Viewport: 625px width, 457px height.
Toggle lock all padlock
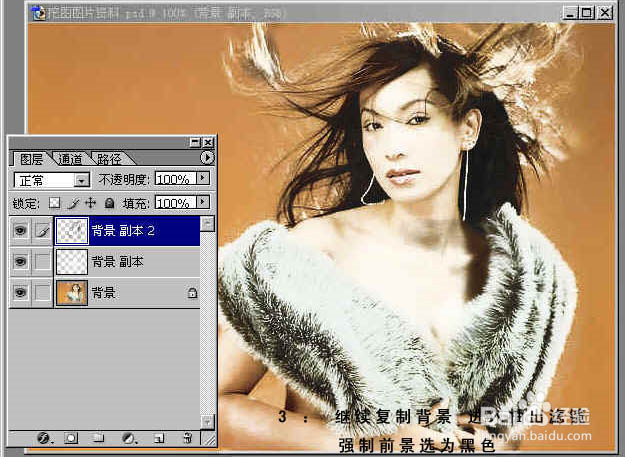109,203
